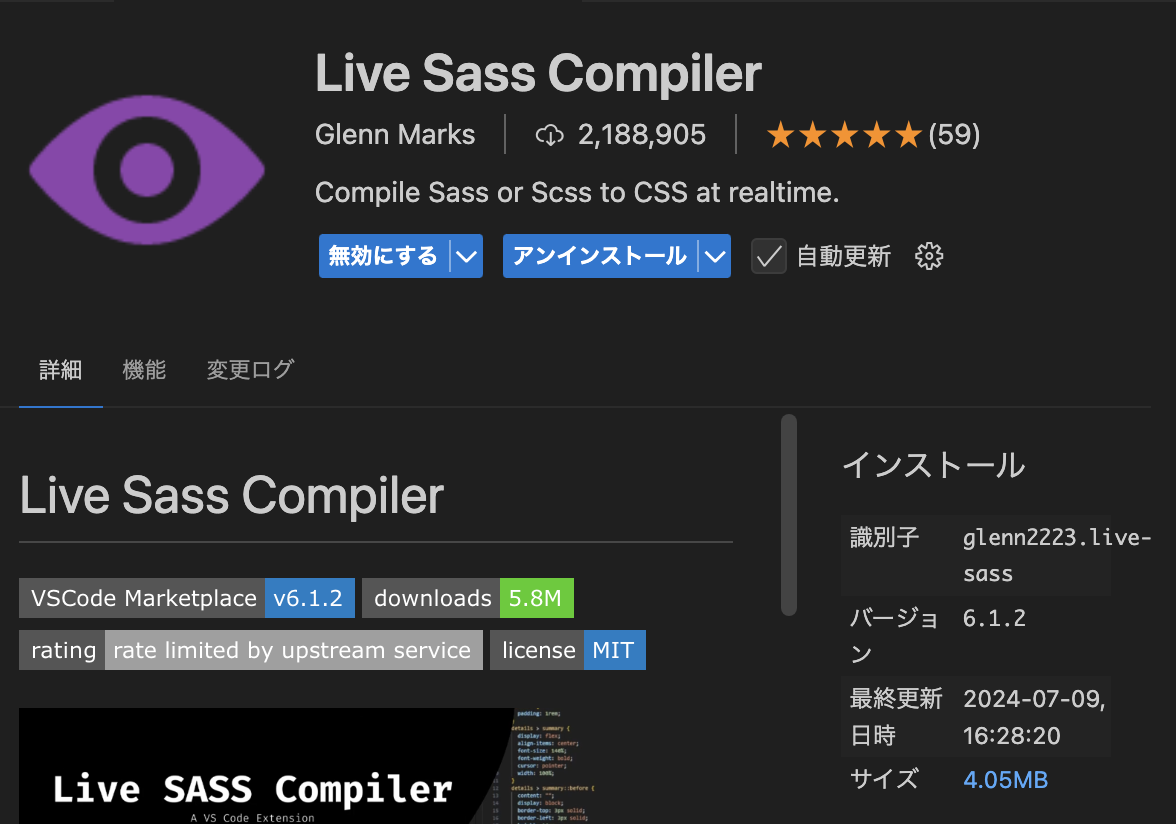The height and width of the screenshot is (824, 1176).
Task: Click the download cloud icon
Action: 550,136
